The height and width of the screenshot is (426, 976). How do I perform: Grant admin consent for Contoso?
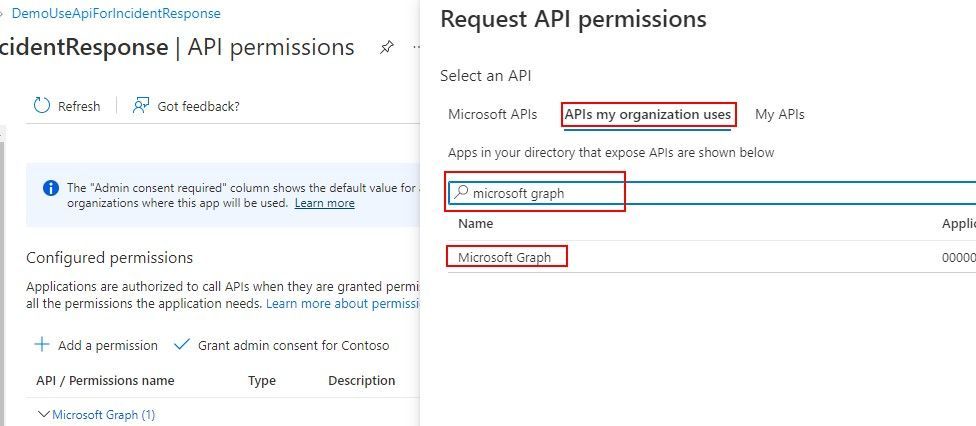[281, 345]
